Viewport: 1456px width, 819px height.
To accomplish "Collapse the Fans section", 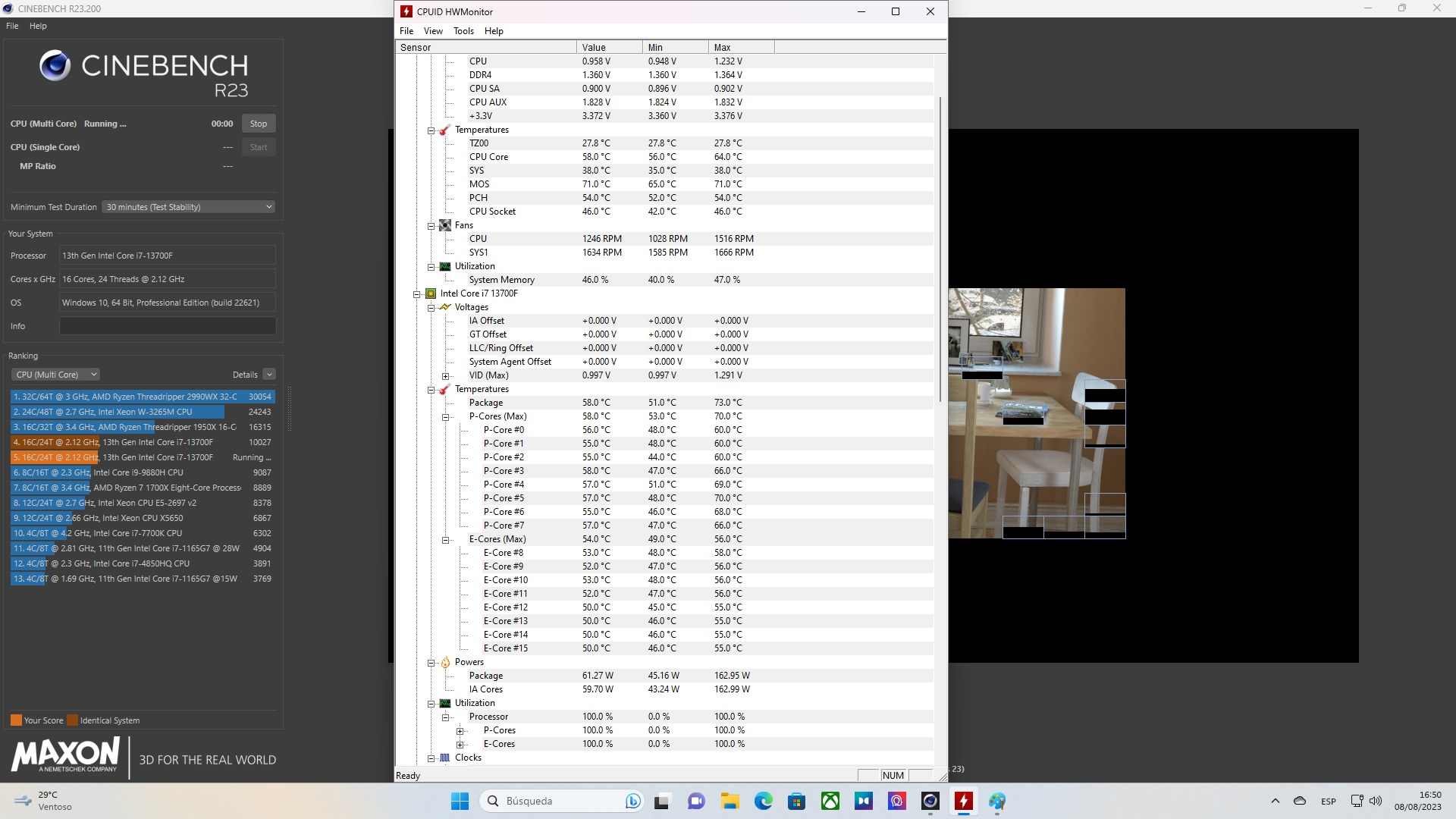I will (x=431, y=226).
